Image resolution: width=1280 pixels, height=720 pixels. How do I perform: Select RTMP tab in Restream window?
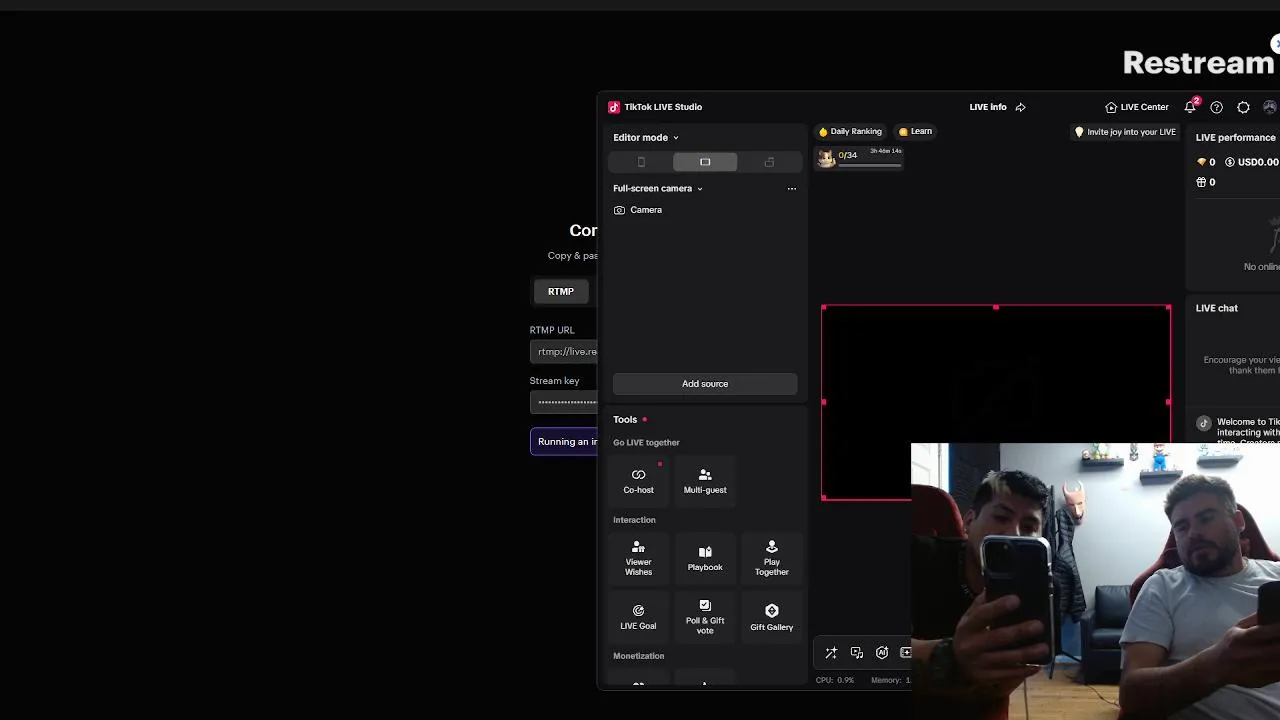coord(561,291)
